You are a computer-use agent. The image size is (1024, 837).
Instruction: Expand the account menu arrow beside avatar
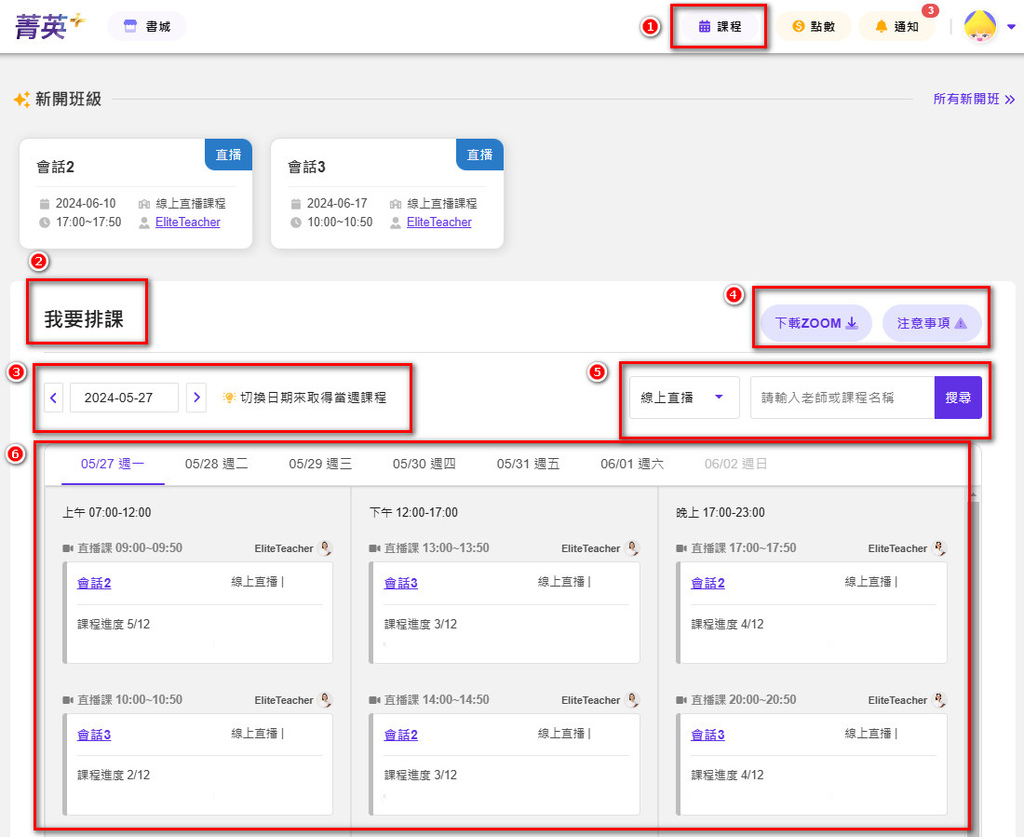point(1011,27)
